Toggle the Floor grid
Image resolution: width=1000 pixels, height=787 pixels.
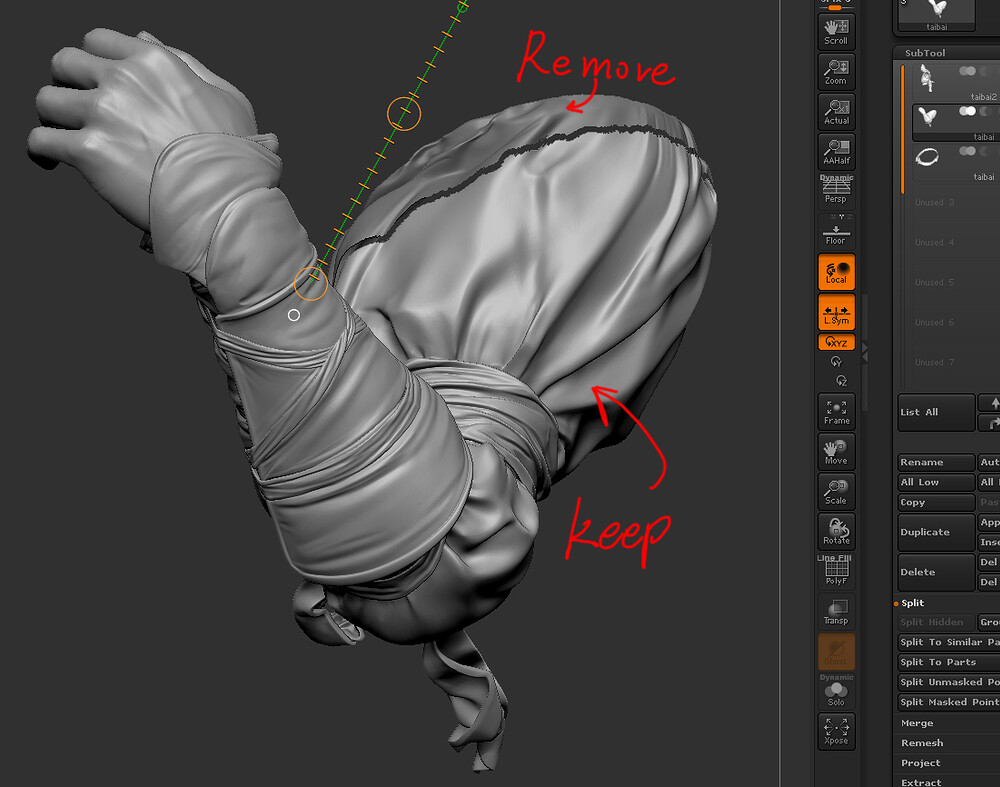pos(836,231)
